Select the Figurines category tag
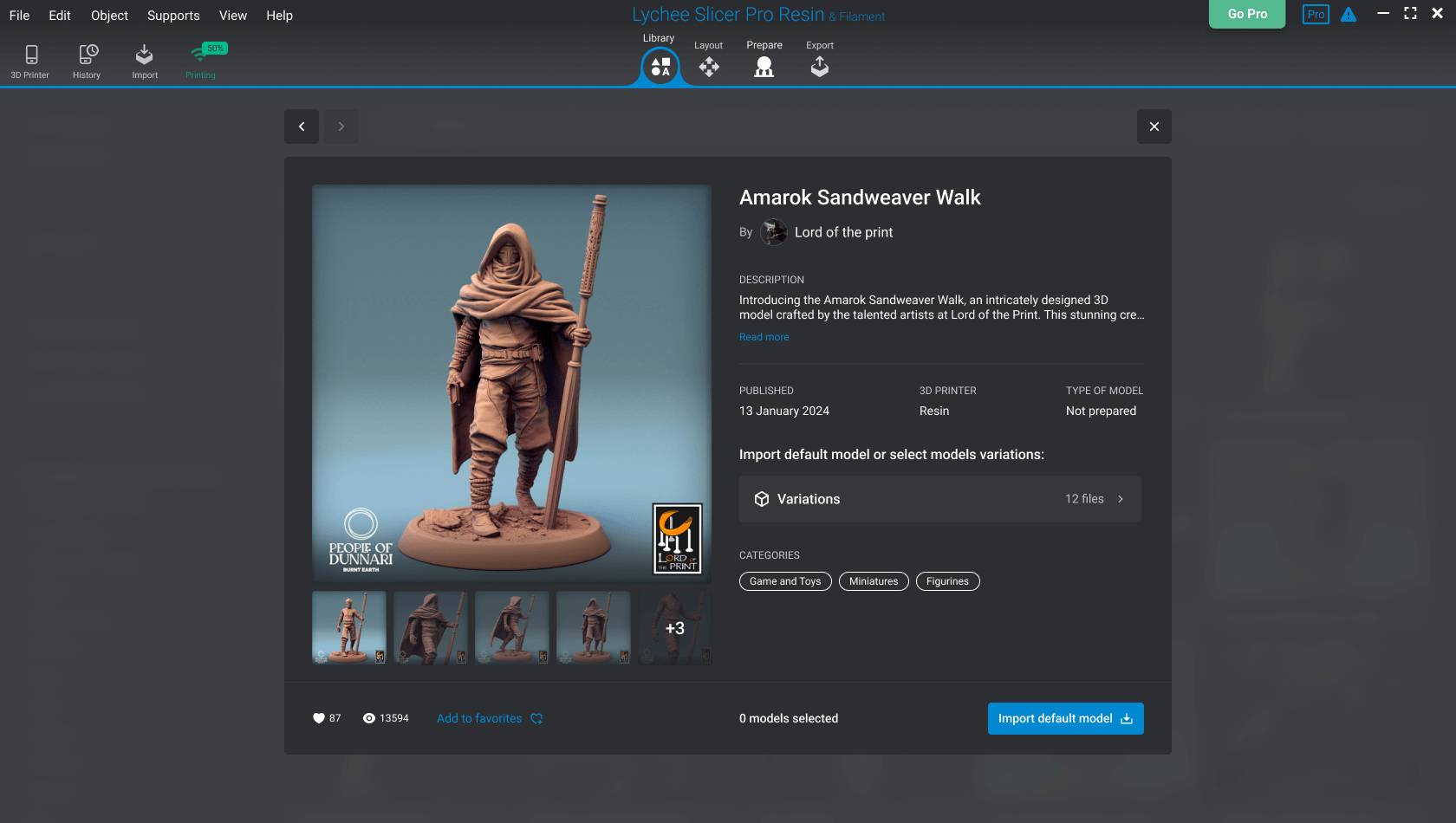 (947, 581)
